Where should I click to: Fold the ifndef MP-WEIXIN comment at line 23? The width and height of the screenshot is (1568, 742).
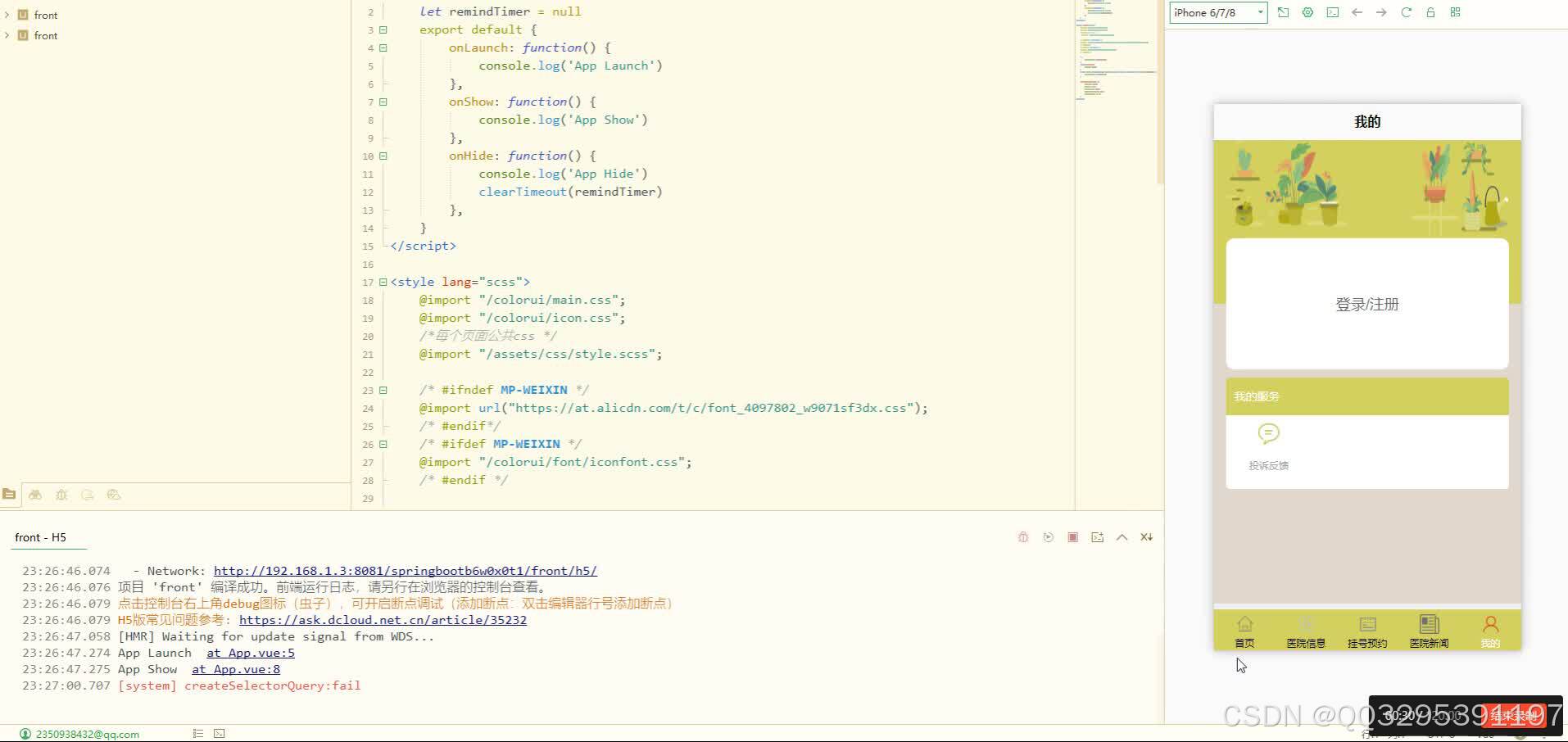383,390
